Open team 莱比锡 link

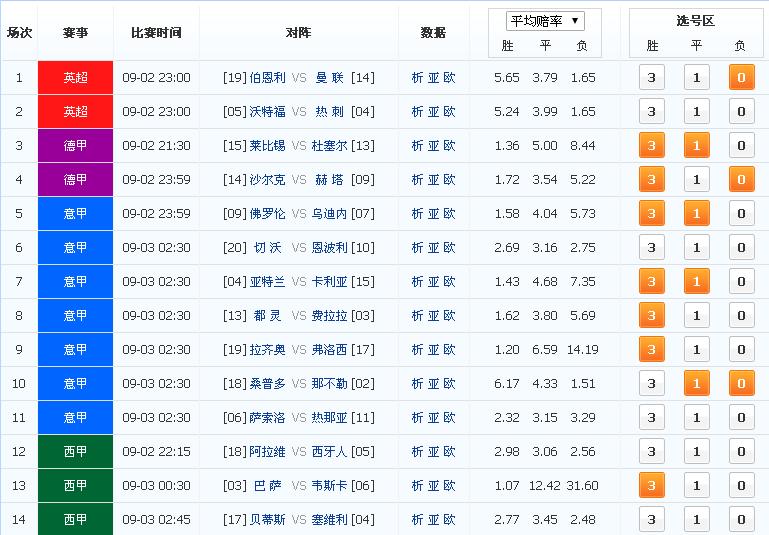pyautogui.click(x=267, y=146)
